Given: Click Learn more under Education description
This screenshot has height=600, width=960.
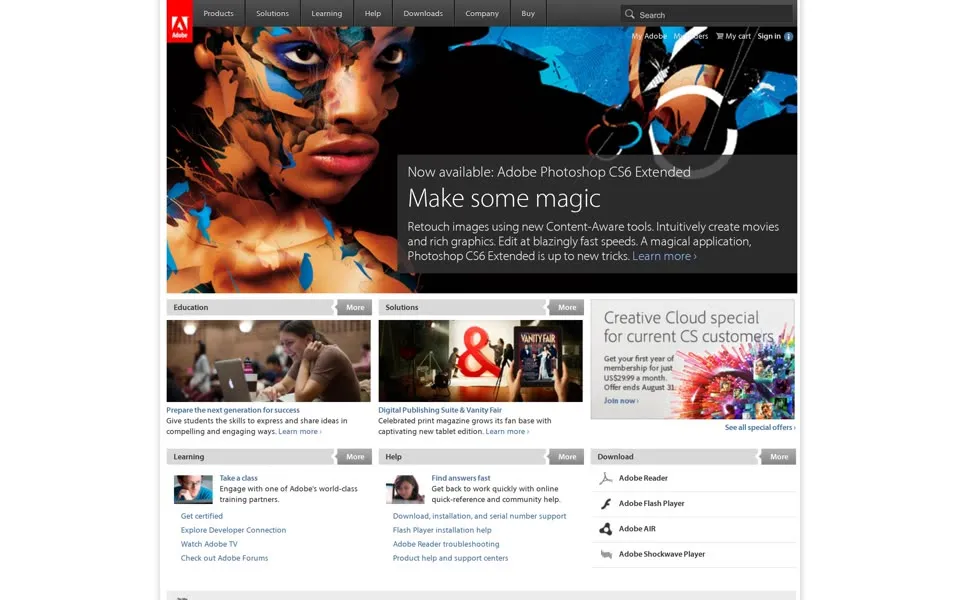Looking at the screenshot, I should (300, 432).
